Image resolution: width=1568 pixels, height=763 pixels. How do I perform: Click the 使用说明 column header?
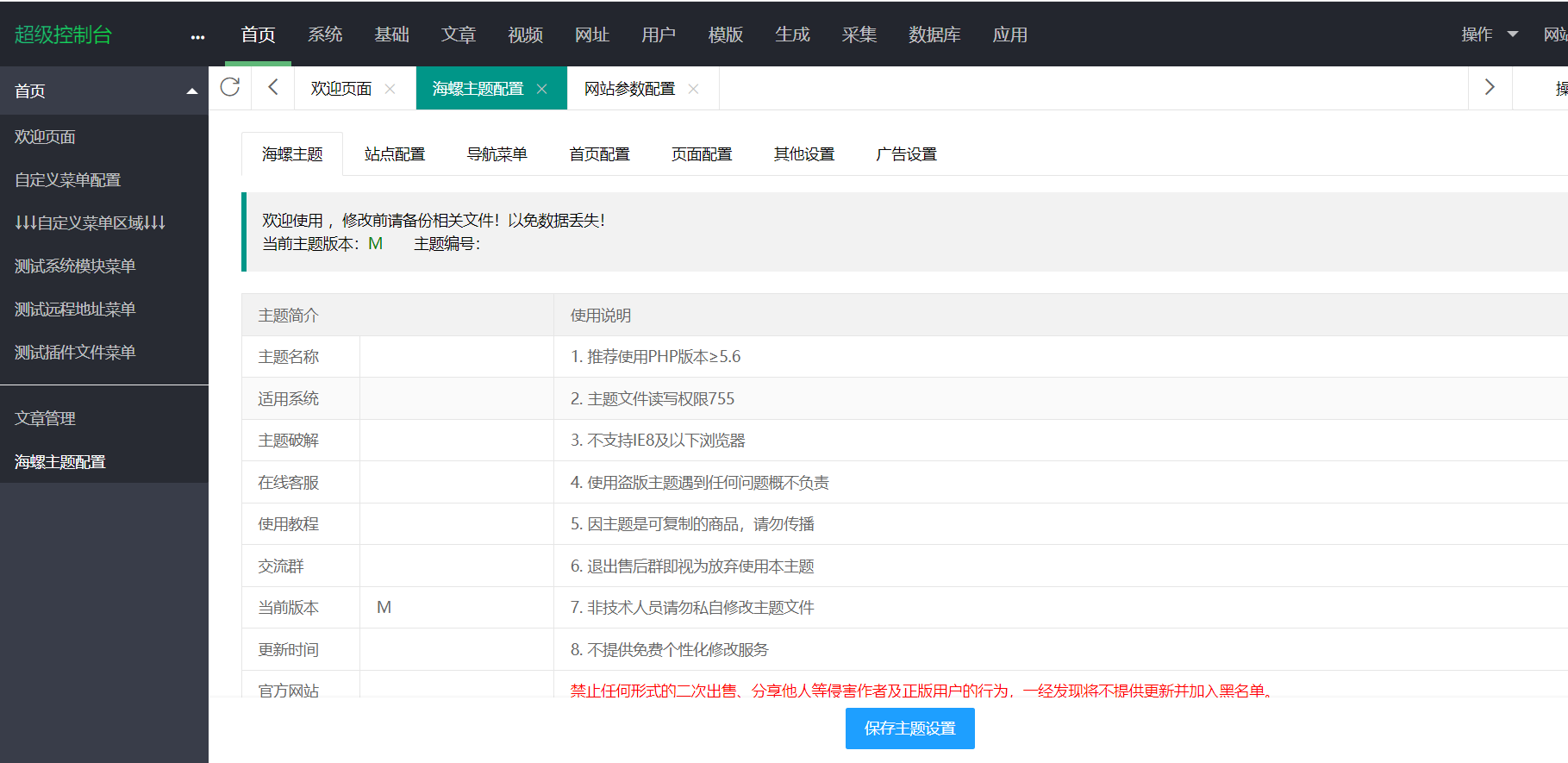(1061, 316)
